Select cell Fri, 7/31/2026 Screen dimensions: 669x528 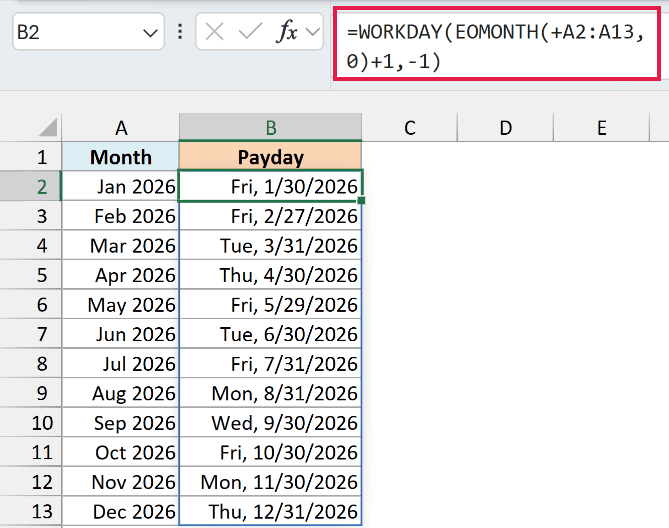click(271, 363)
